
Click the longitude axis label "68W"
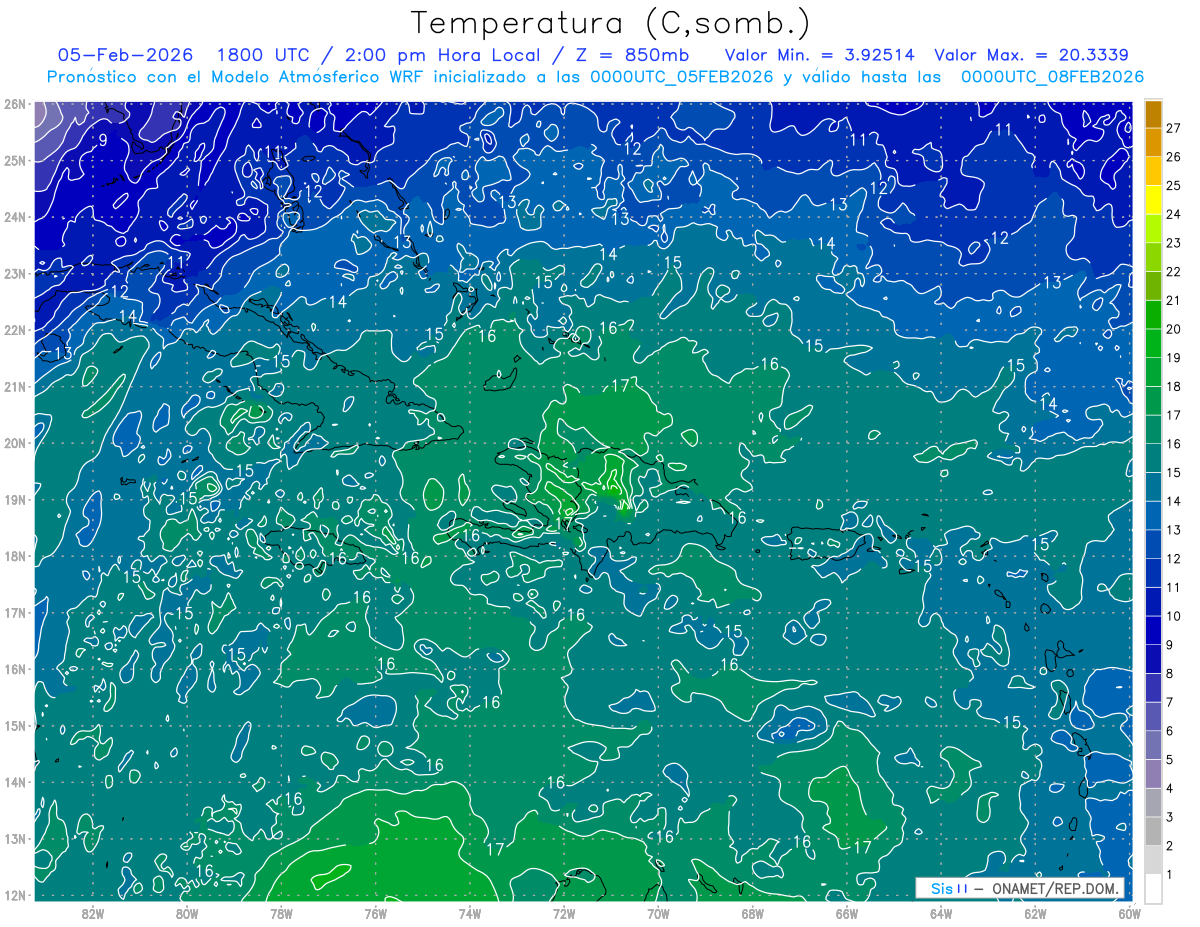tap(752, 913)
